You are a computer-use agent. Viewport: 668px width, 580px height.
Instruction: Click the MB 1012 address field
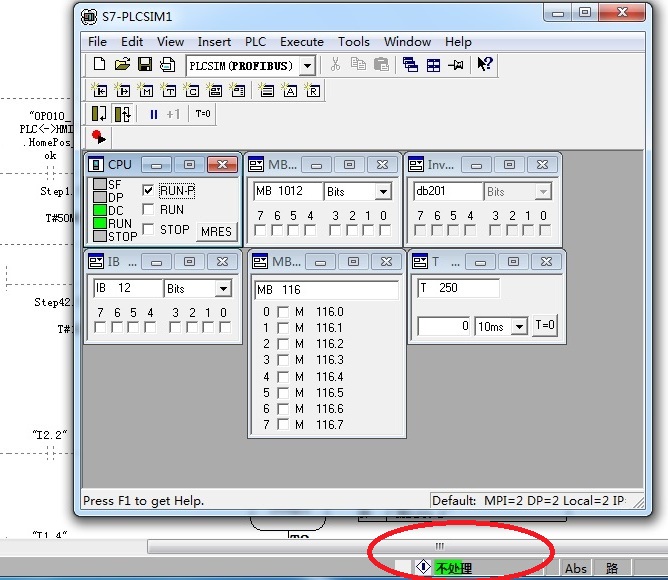click(x=288, y=191)
